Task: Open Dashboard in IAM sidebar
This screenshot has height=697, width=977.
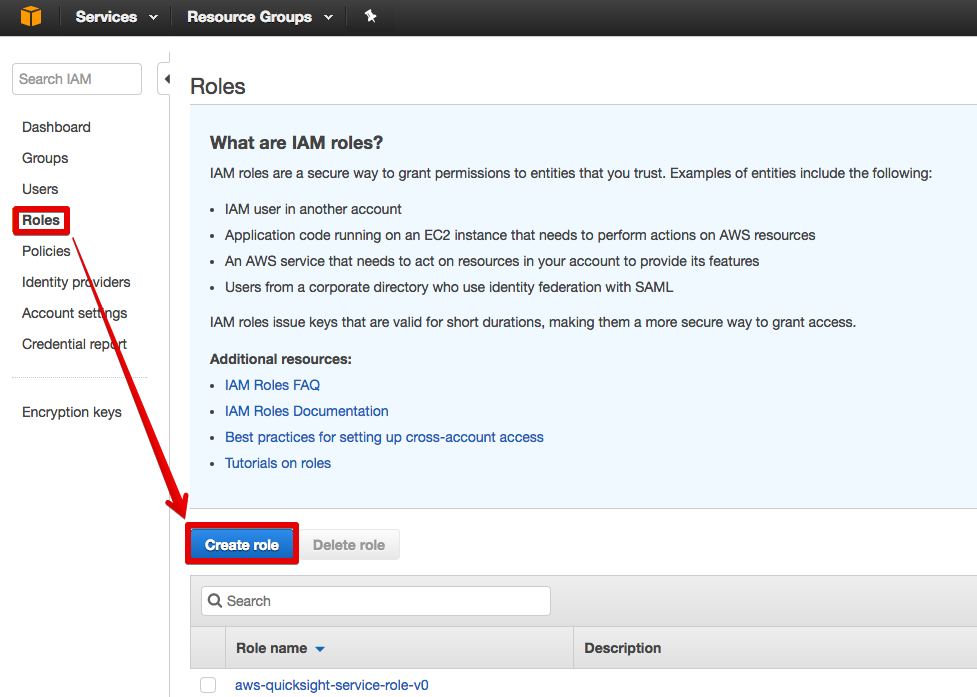Action: click(56, 127)
